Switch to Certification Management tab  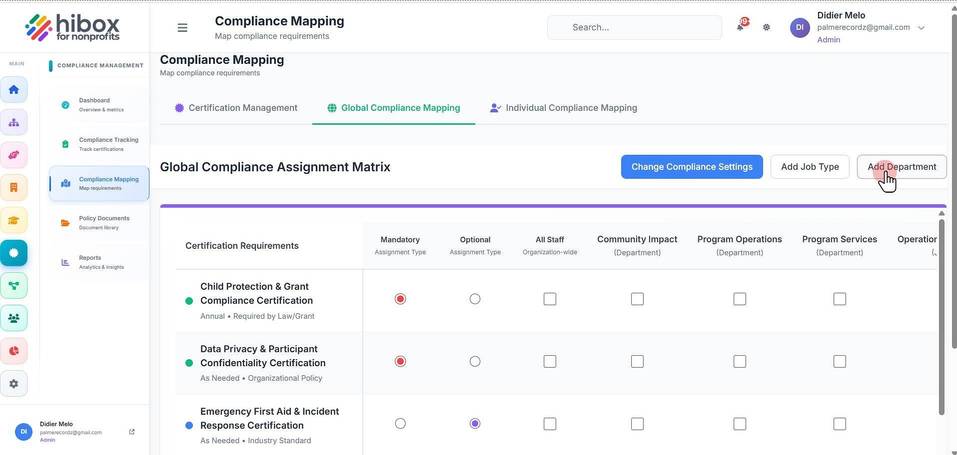[236, 108]
